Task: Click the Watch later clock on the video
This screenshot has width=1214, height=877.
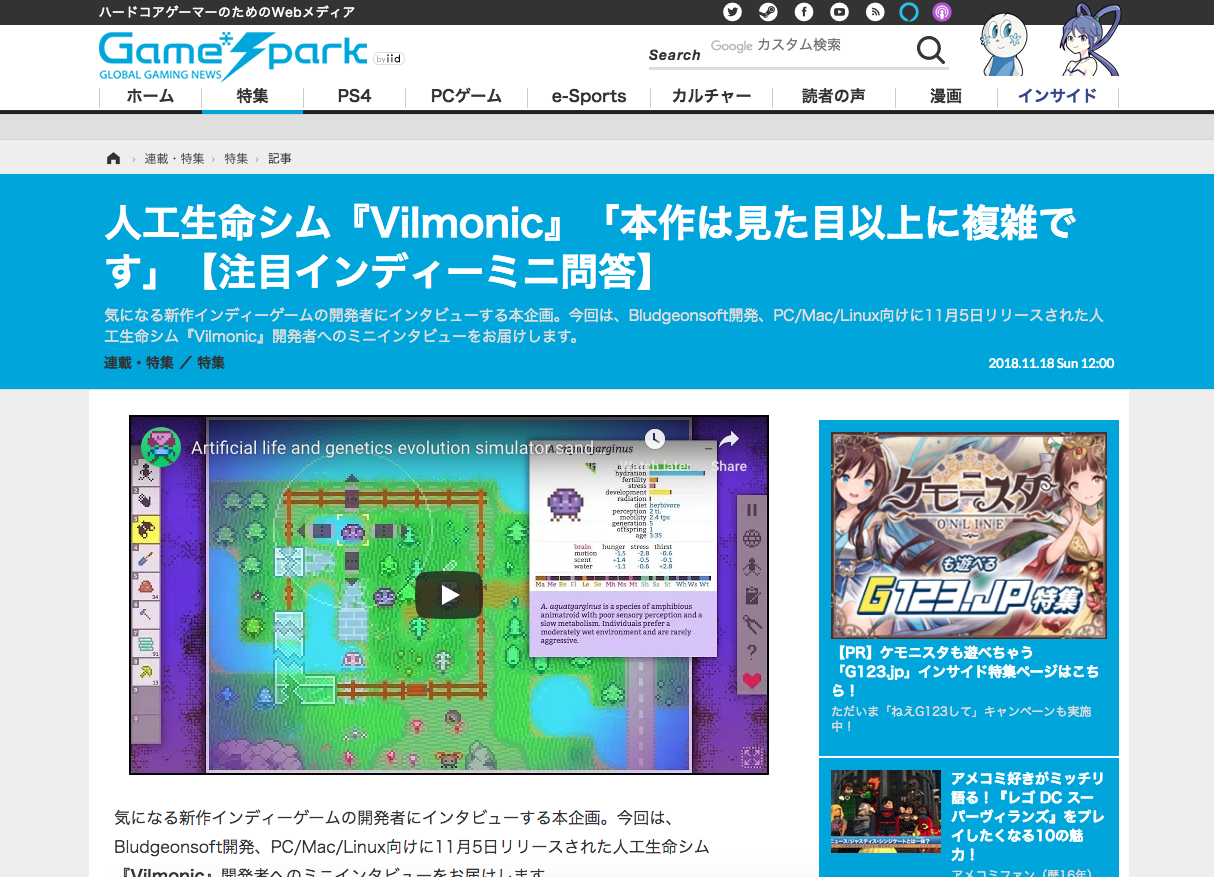Action: point(655,439)
